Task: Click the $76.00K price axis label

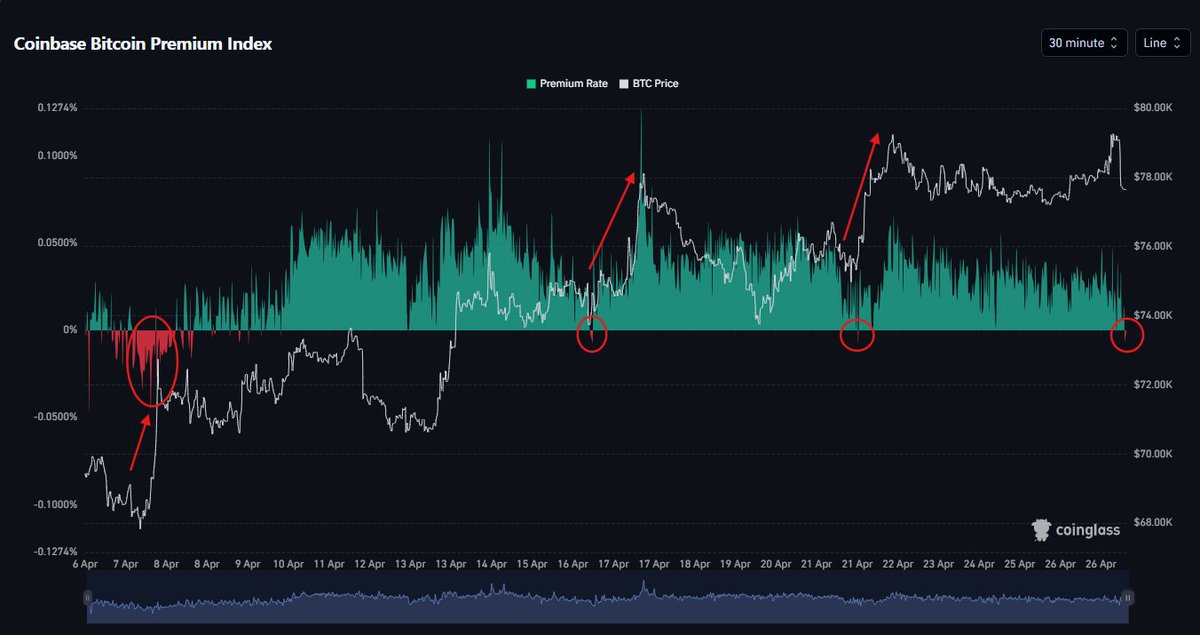Action: tap(1153, 246)
